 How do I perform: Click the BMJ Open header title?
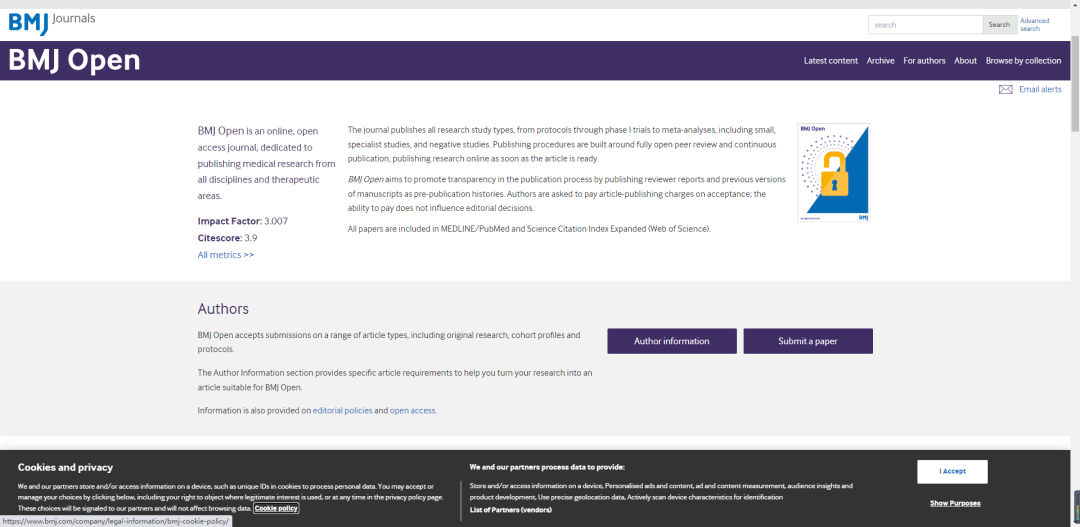pyautogui.click(x=74, y=61)
